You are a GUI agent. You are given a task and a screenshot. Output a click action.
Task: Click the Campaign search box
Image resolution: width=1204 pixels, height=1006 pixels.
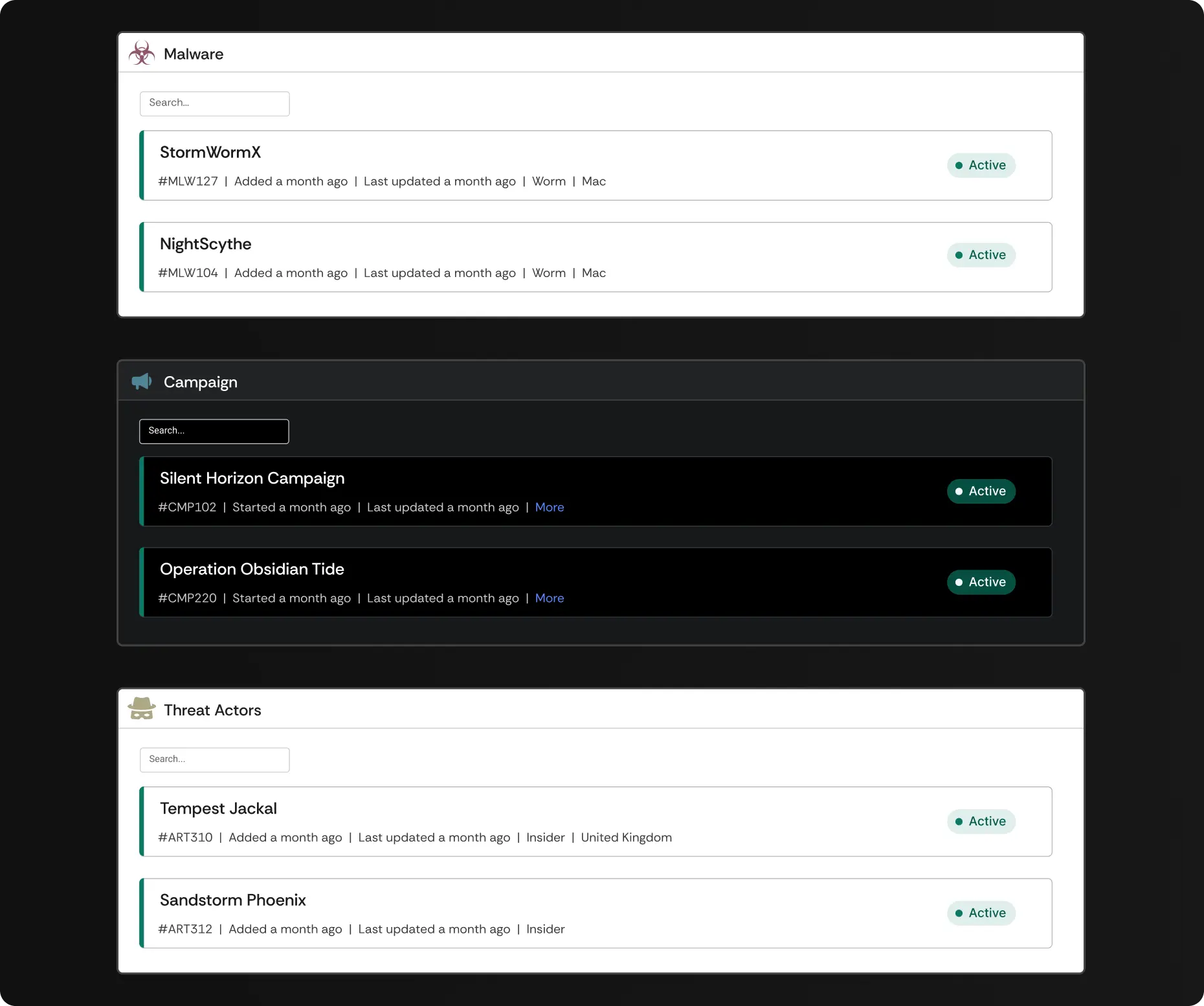(x=214, y=431)
